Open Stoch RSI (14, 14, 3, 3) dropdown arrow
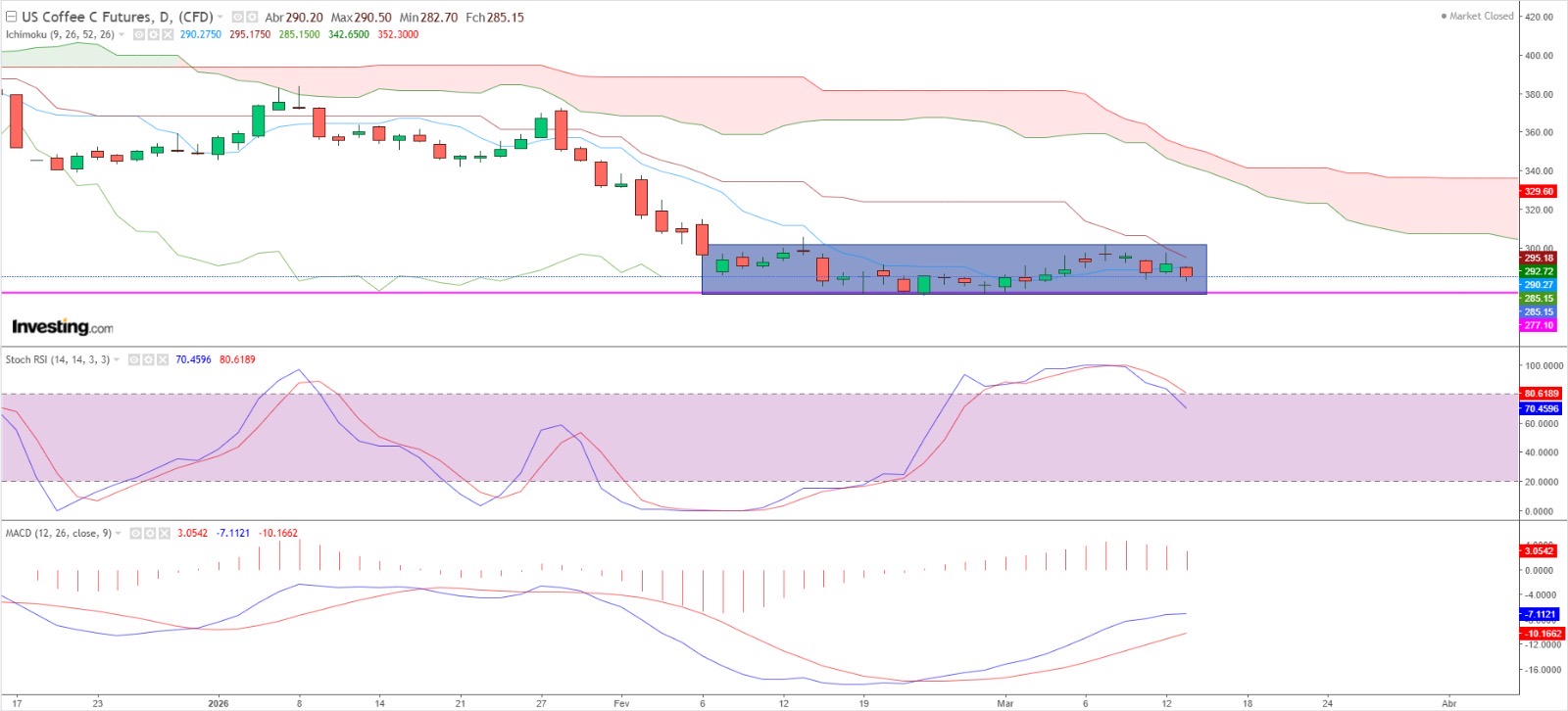Image resolution: width=1568 pixels, height=711 pixels. tap(117, 359)
